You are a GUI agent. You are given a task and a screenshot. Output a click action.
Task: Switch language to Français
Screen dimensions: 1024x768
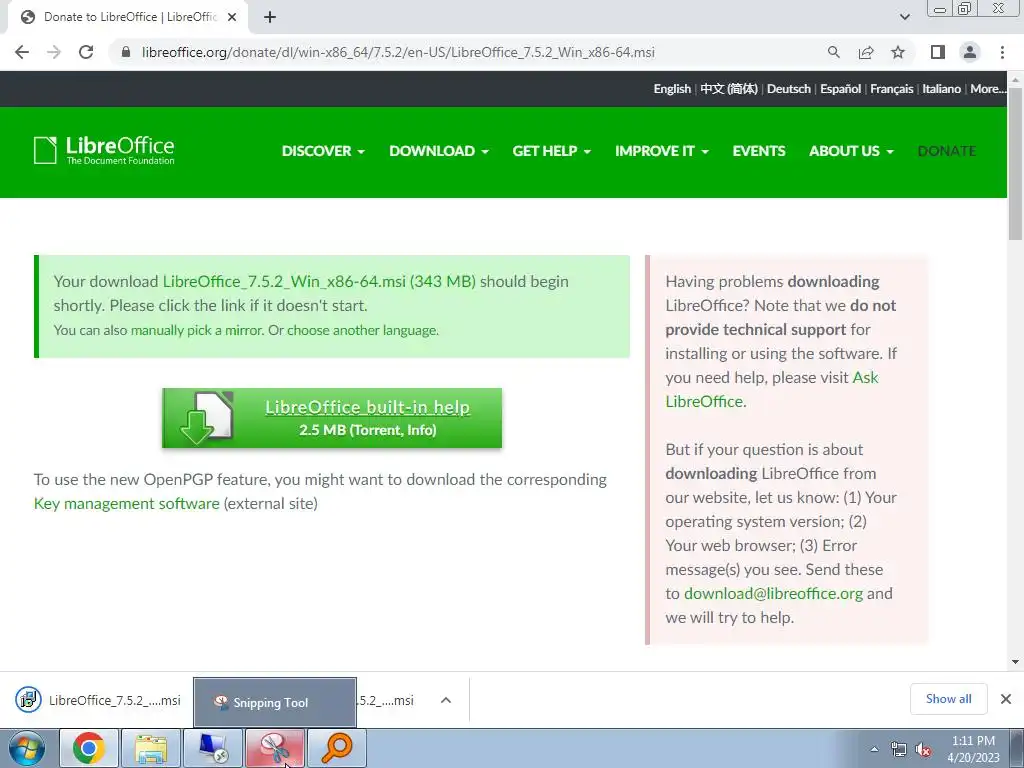pyautogui.click(x=891, y=89)
